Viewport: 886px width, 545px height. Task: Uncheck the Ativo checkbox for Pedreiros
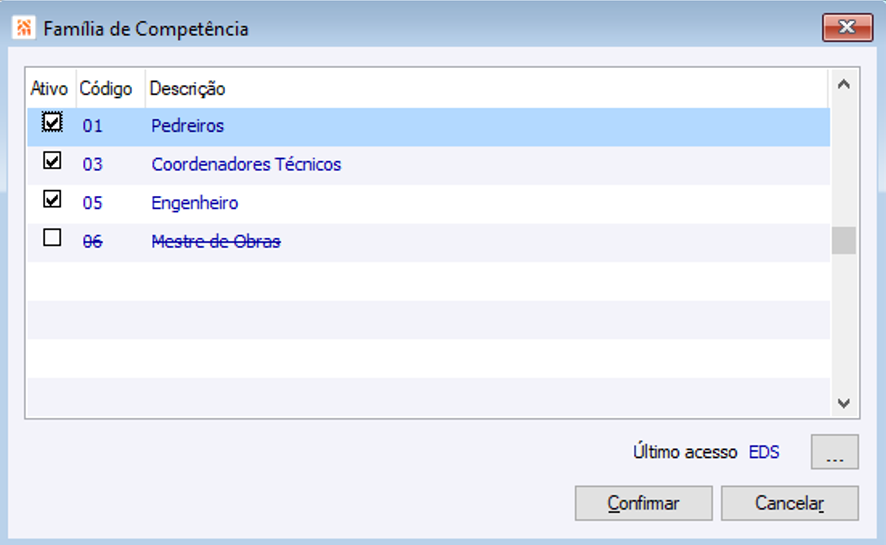click(52, 123)
